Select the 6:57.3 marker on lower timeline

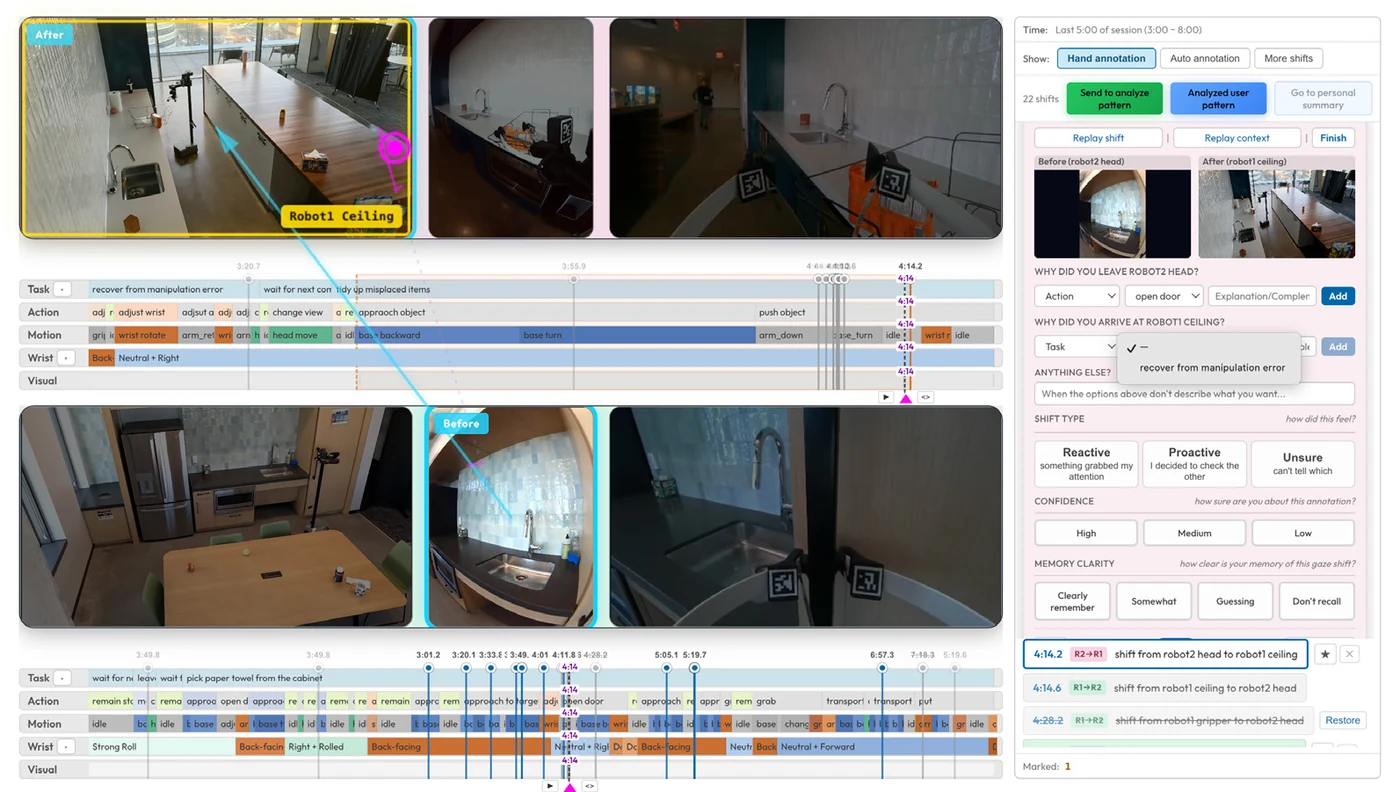click(882, 667)
